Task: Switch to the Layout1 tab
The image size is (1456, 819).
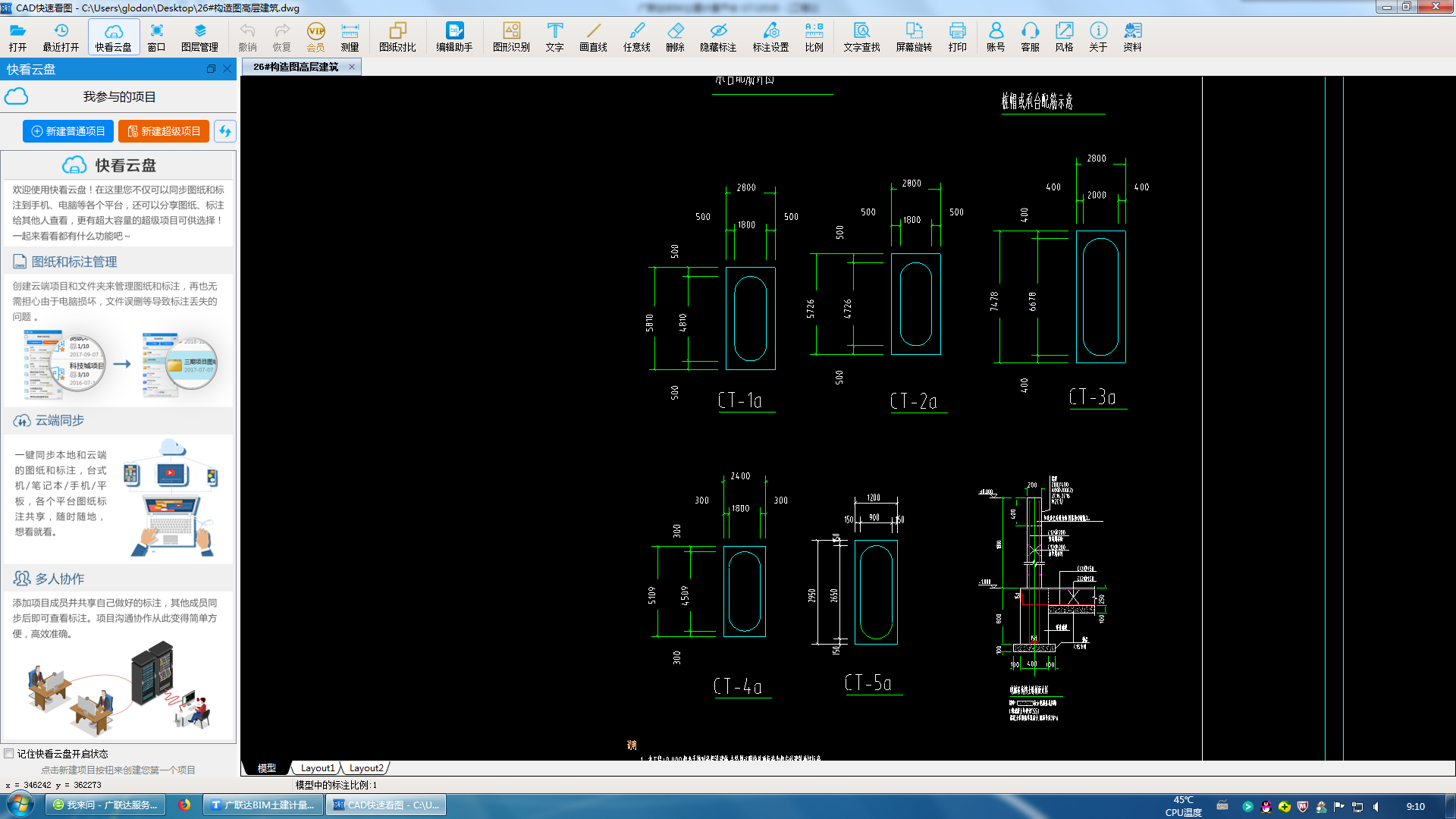Action: pyautogui.click(x=317, y=768)
